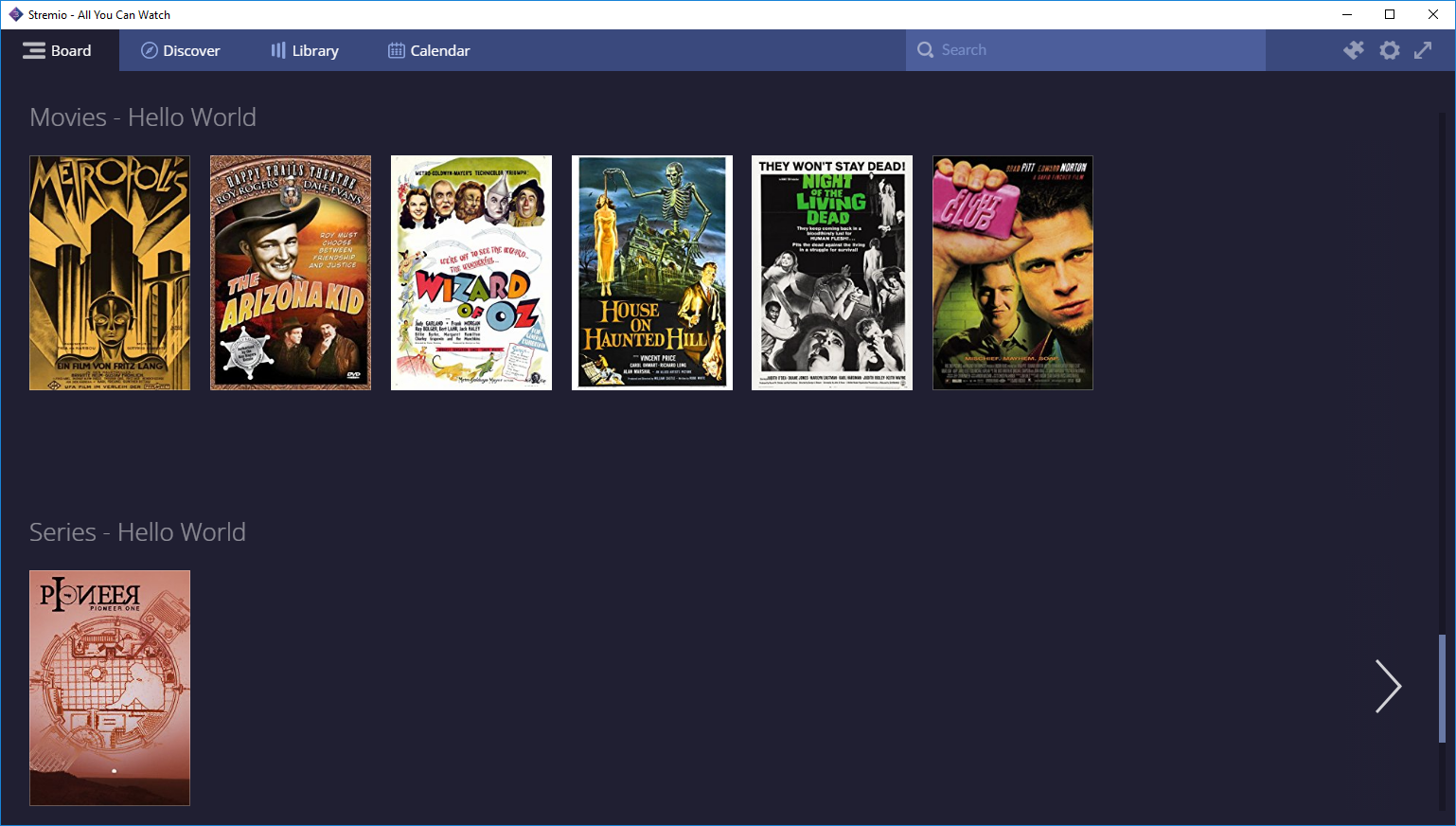Go to the Calendar tab
Viewport: 1456px width, 826px height.
tap(429, 50)
